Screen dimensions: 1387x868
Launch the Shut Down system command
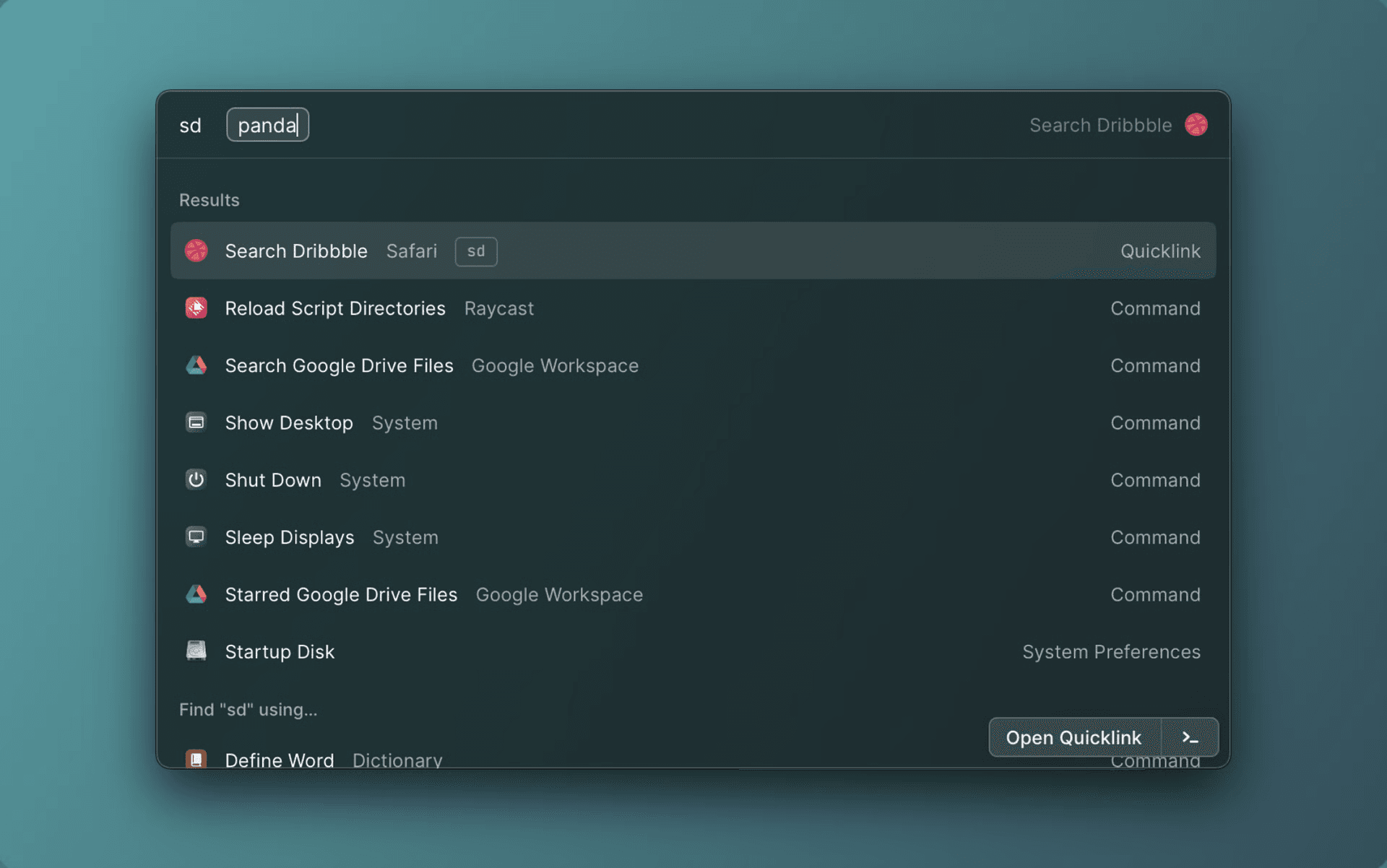click(273, 479)
